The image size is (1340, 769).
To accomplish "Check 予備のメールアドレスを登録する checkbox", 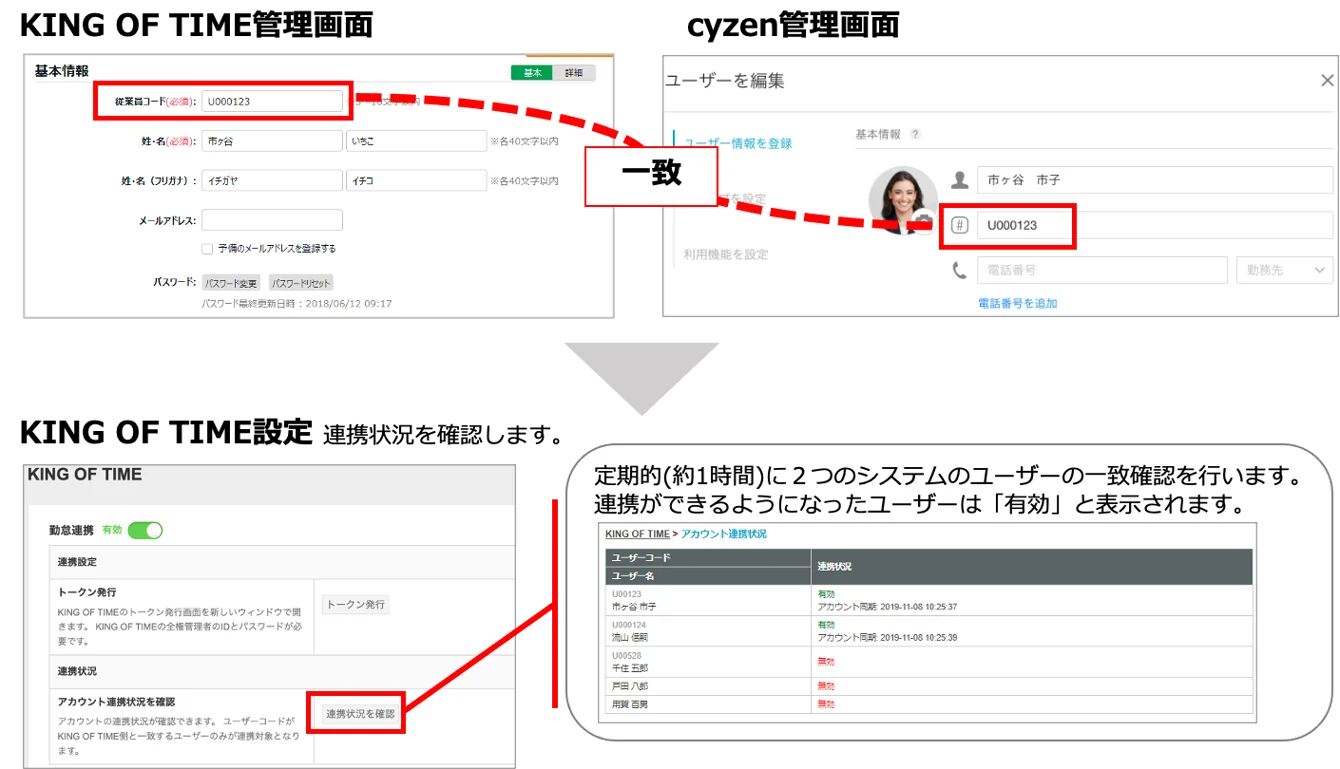I will click(x=207, y=248).
